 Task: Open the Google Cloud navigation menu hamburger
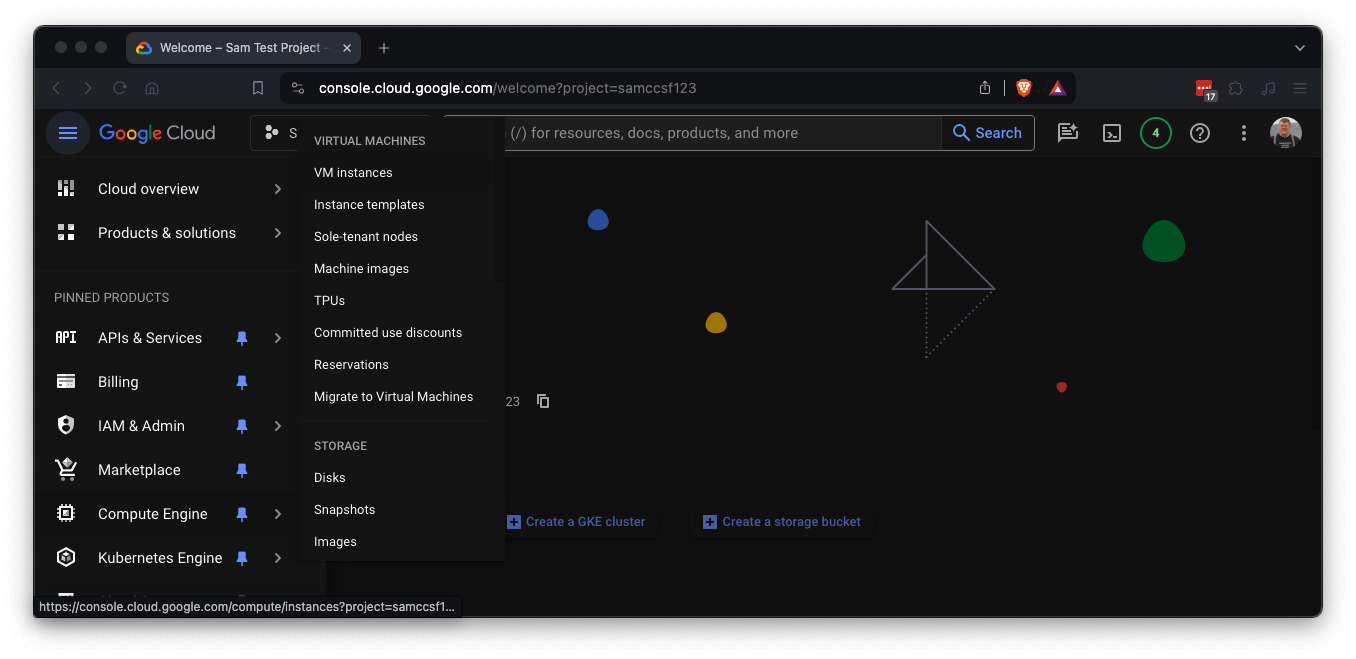[x=68, y=133]
